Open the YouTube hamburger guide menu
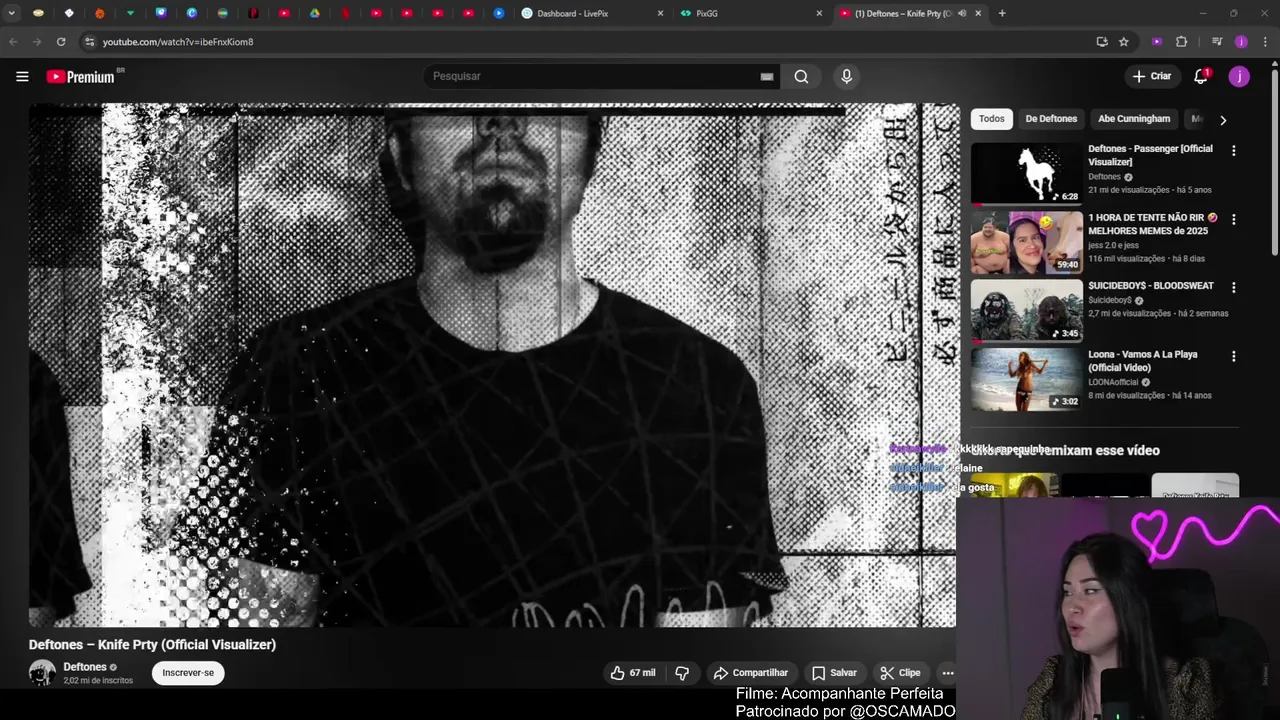 coord(22,76)
